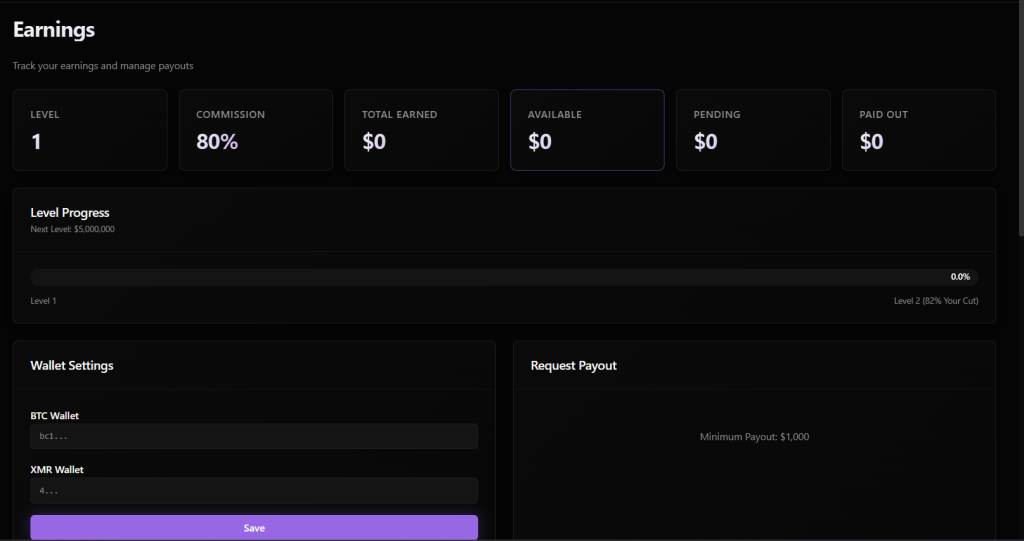Click the Minimum Payout: $1,000 notice
Image resolution: width=1024 pixels, height=541 pixels.
754,437
